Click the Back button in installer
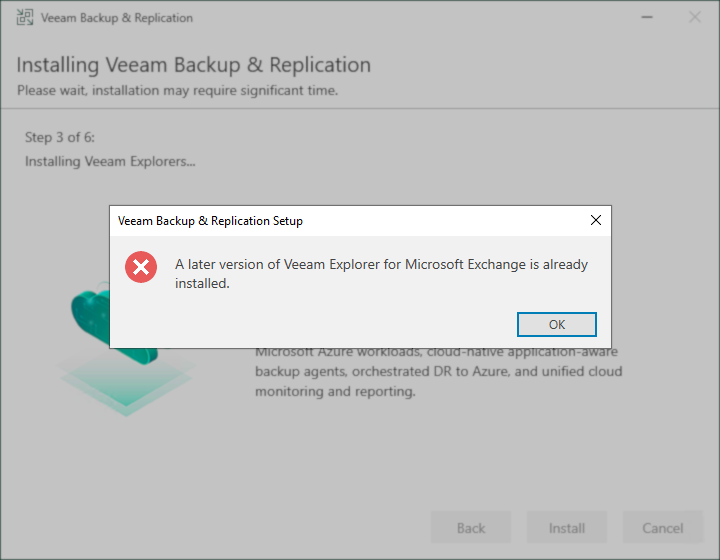 [x=471, y=527]
